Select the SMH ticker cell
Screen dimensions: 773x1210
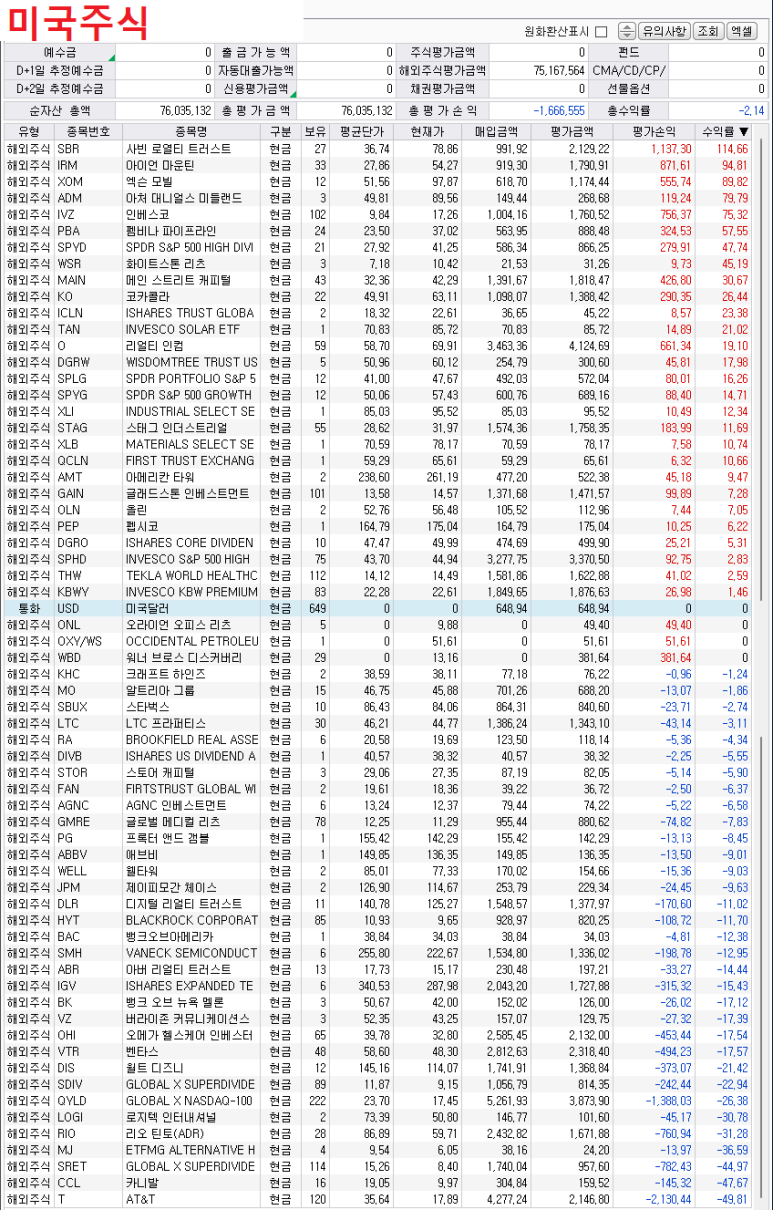pyautogui.click(x=89, y=953)
